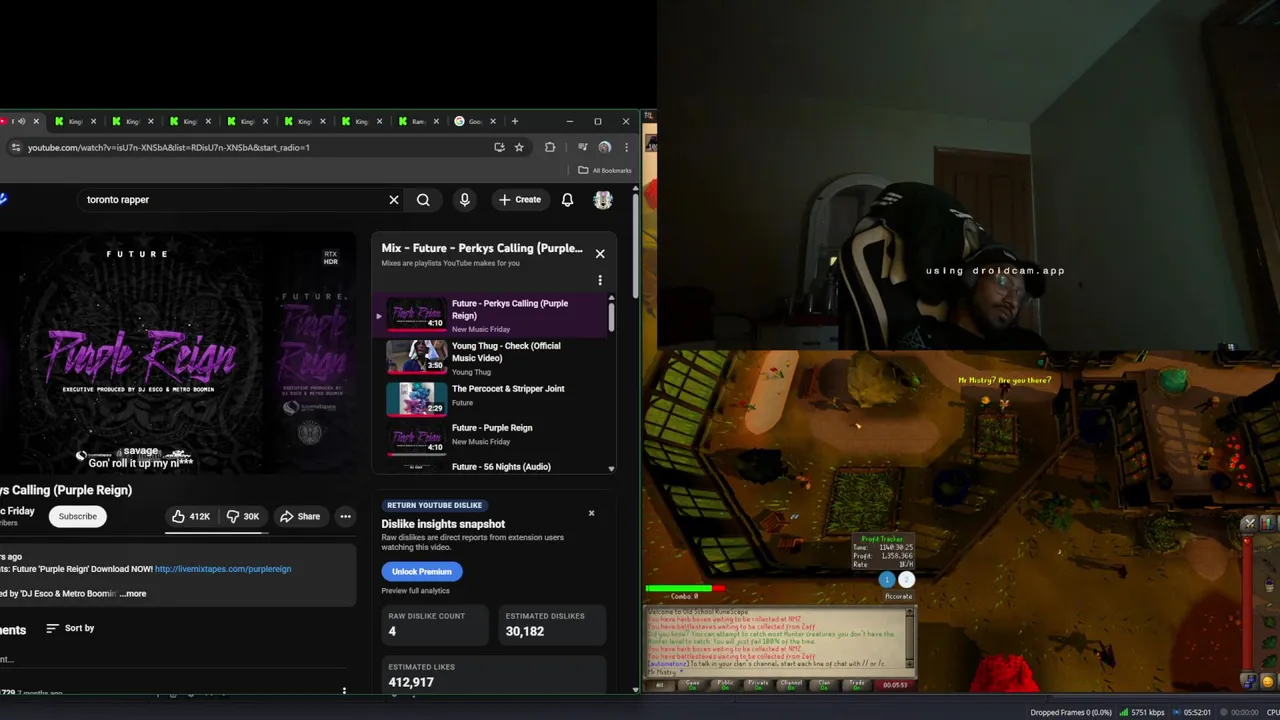Open Preview full analytics link

point(415,591)
